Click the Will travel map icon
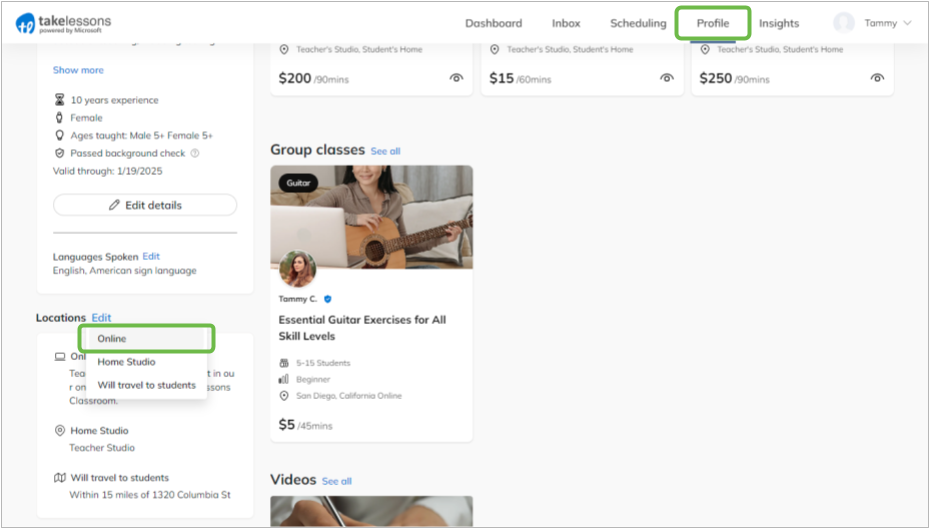Viewport: 930px width, 529px height. click(60, 477)
